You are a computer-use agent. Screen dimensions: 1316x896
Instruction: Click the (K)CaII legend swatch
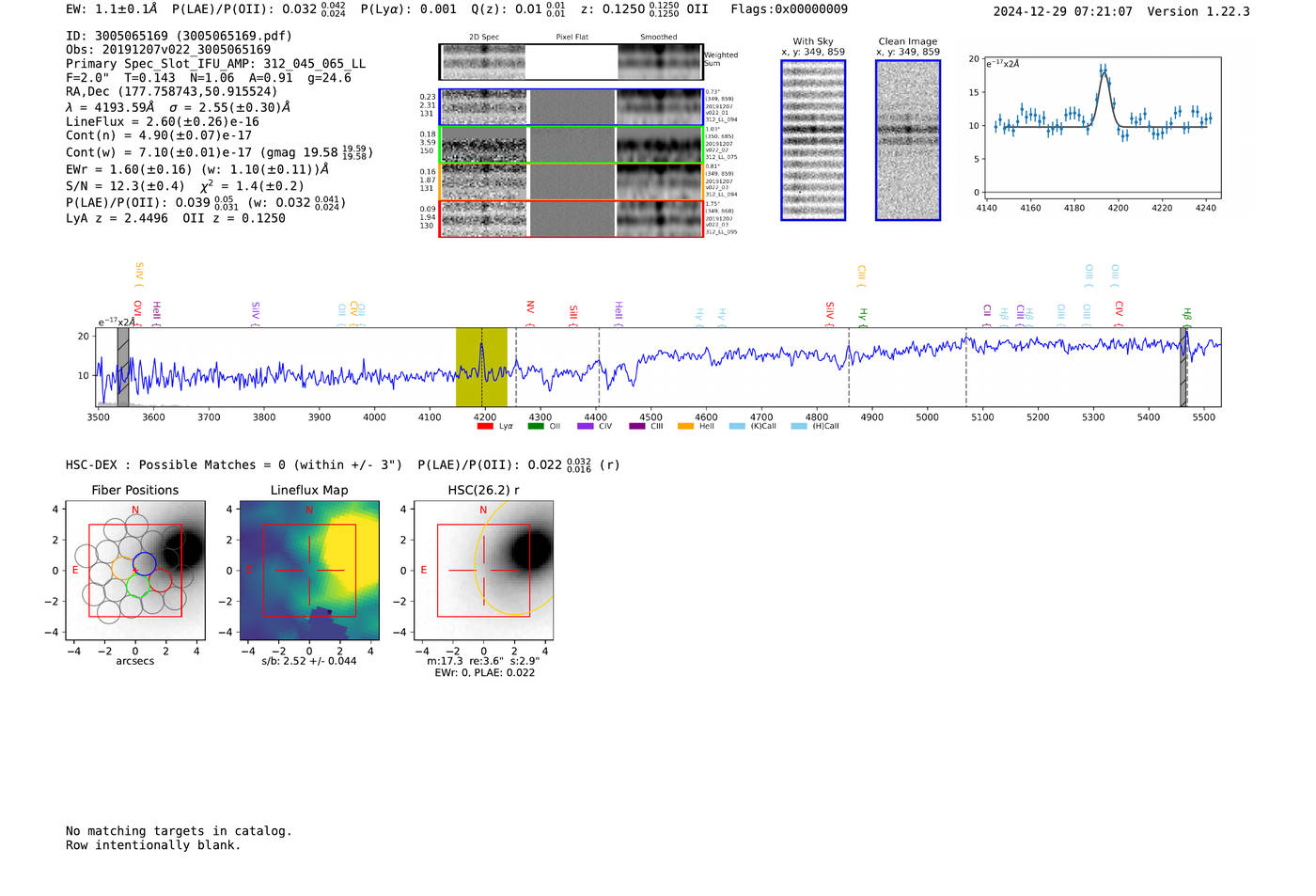click(x=737, y=426)
